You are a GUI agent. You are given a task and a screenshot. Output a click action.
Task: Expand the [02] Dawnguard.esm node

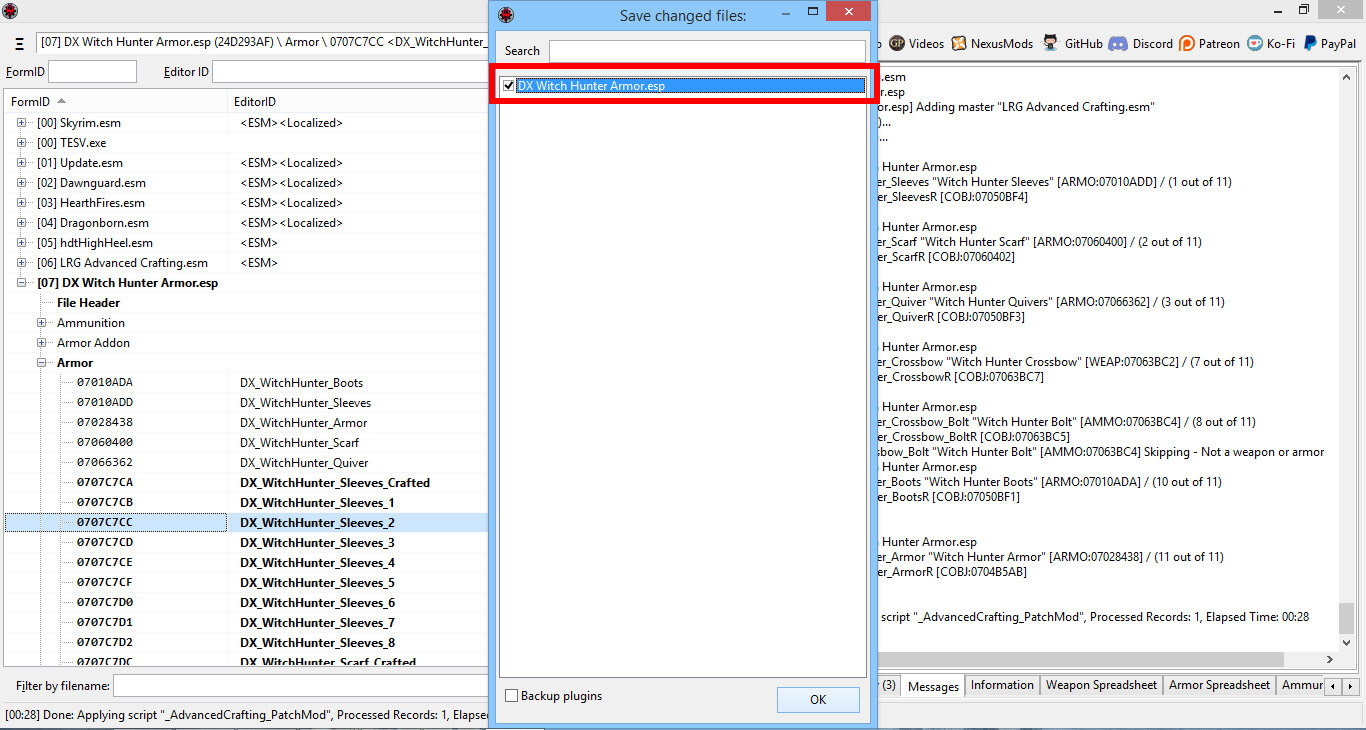[22, 183]
